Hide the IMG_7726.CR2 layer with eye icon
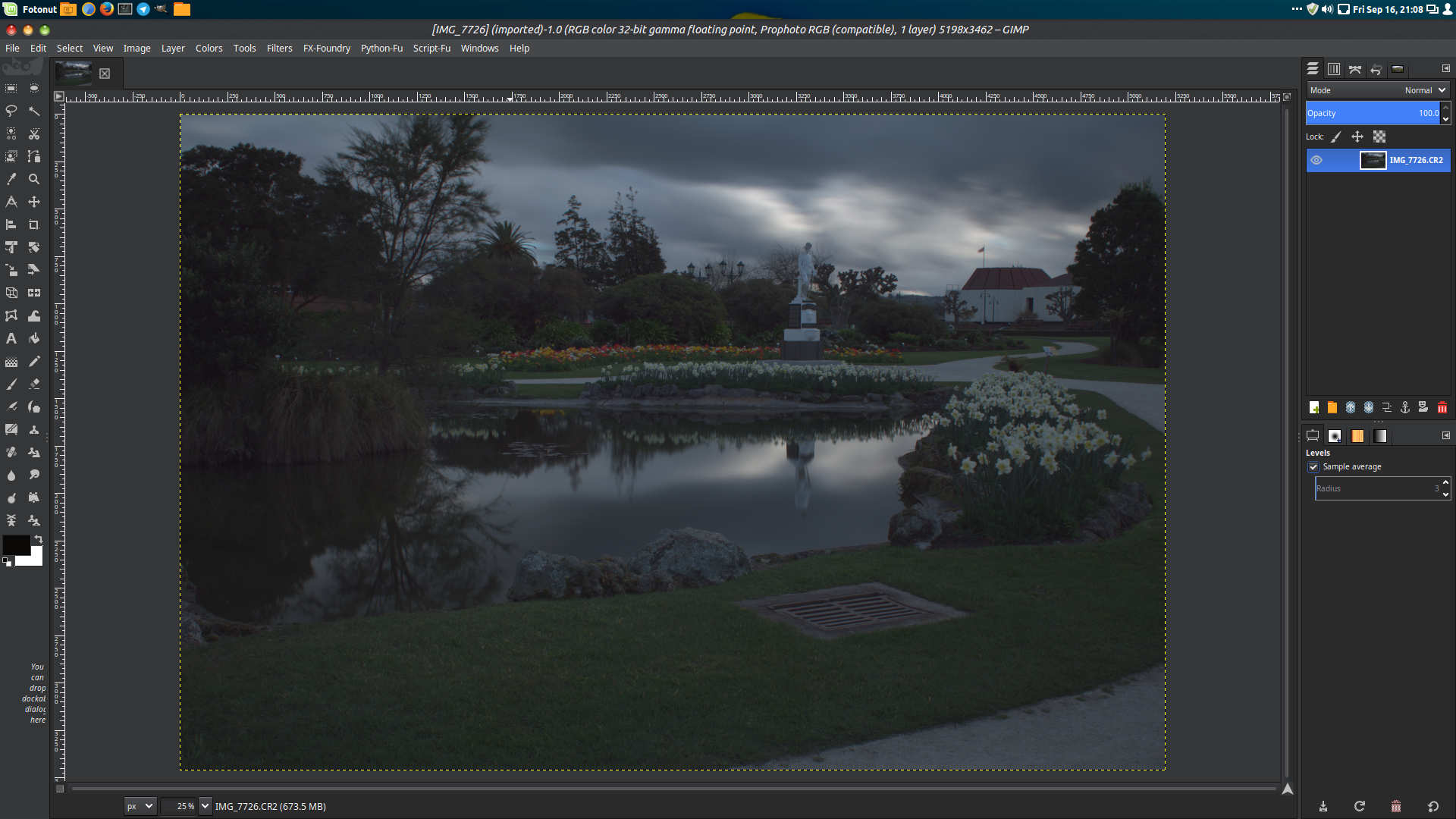Viewport: 1456px width, 819px height. click(1316, 160)
